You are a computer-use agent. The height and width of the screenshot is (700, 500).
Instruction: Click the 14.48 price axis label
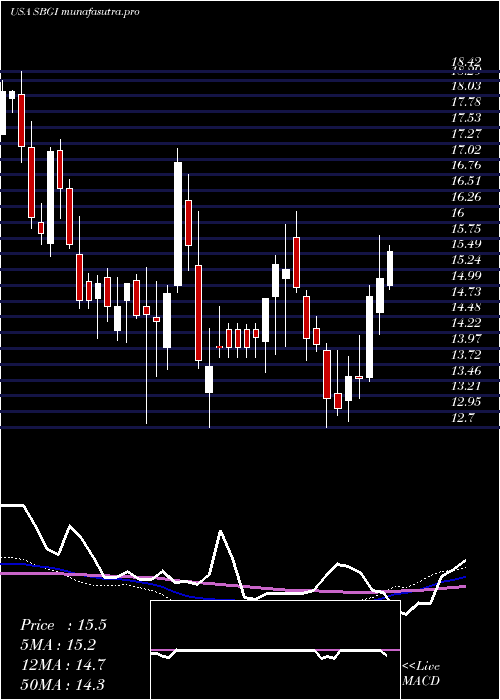pos(466,307)
